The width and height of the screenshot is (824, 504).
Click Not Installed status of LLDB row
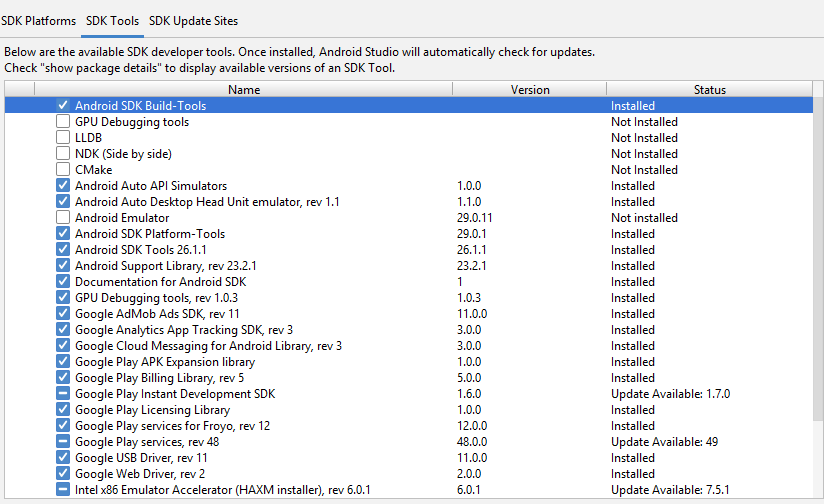coord(644,138)
